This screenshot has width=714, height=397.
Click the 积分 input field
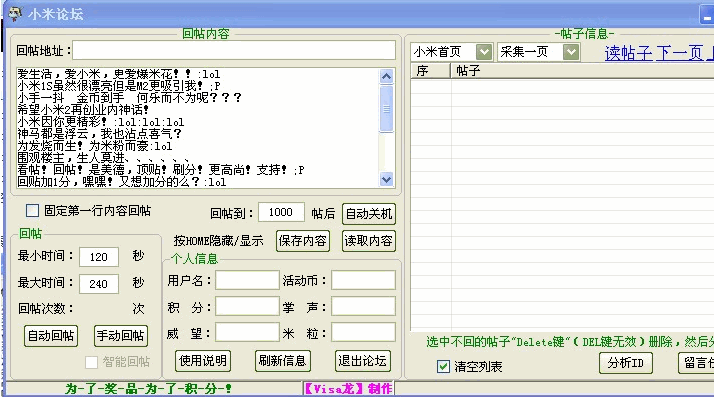pos(247,306)
